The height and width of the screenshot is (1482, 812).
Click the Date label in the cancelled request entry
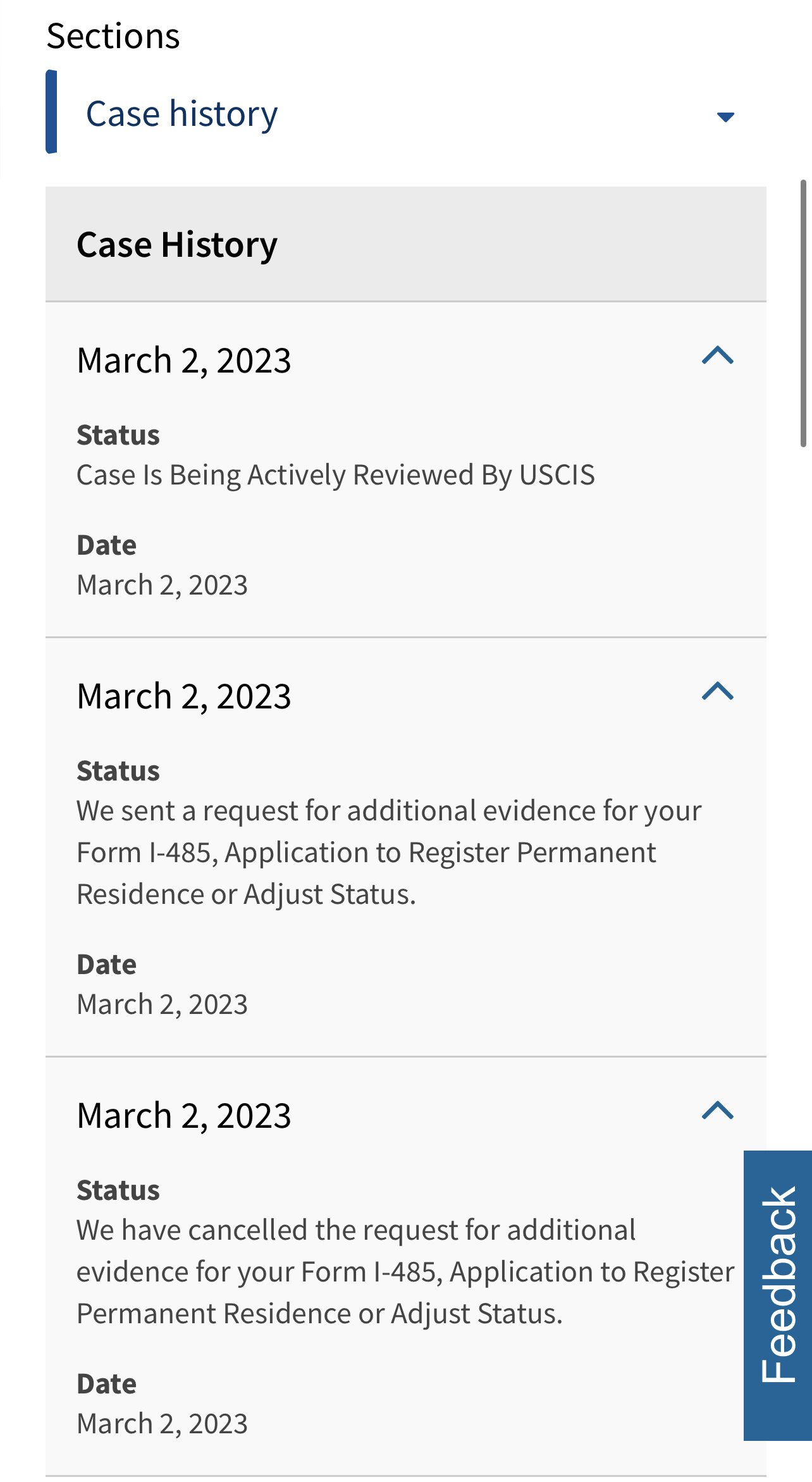106,1384
